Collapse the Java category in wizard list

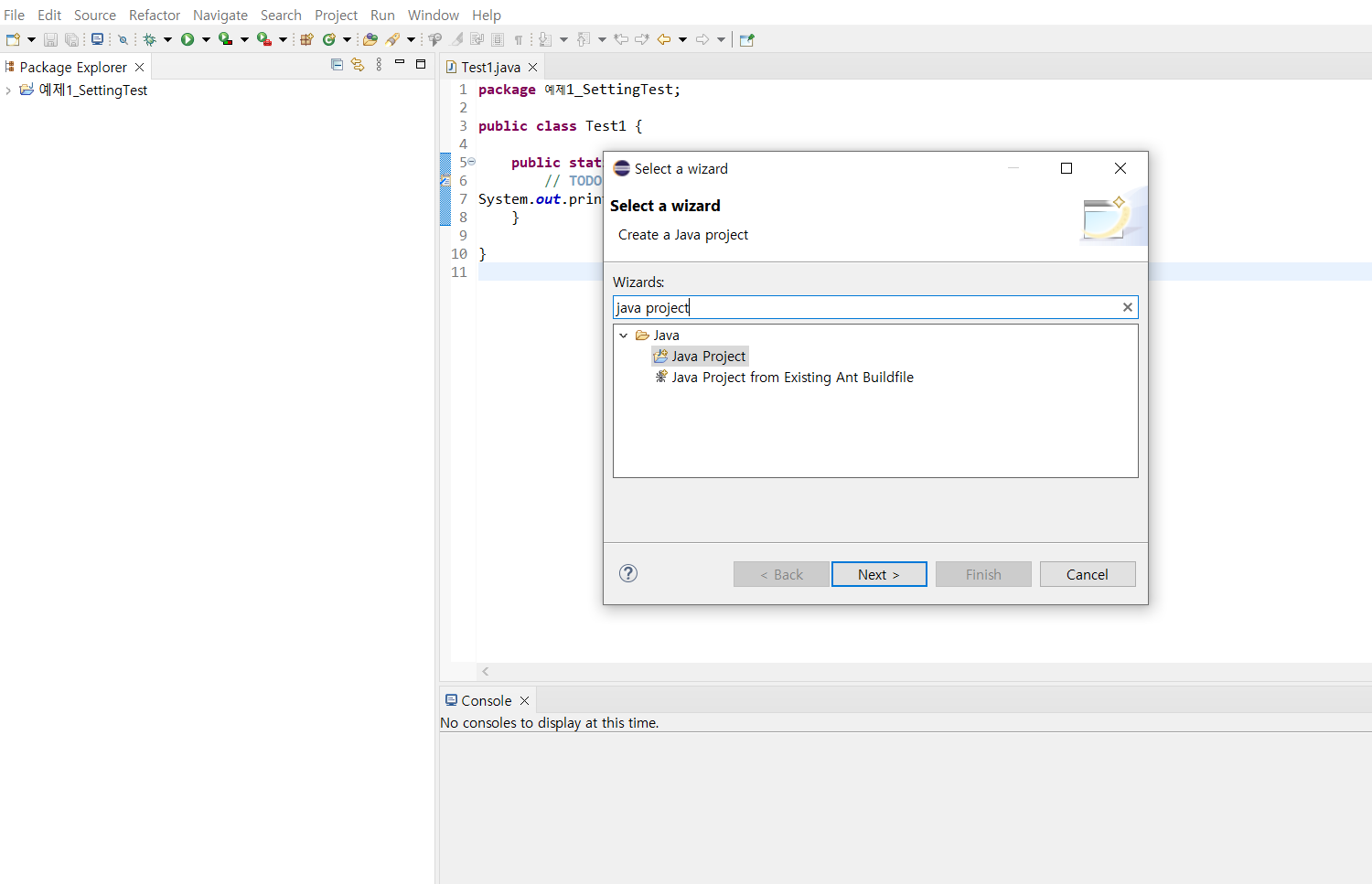[x=624, y=335]
